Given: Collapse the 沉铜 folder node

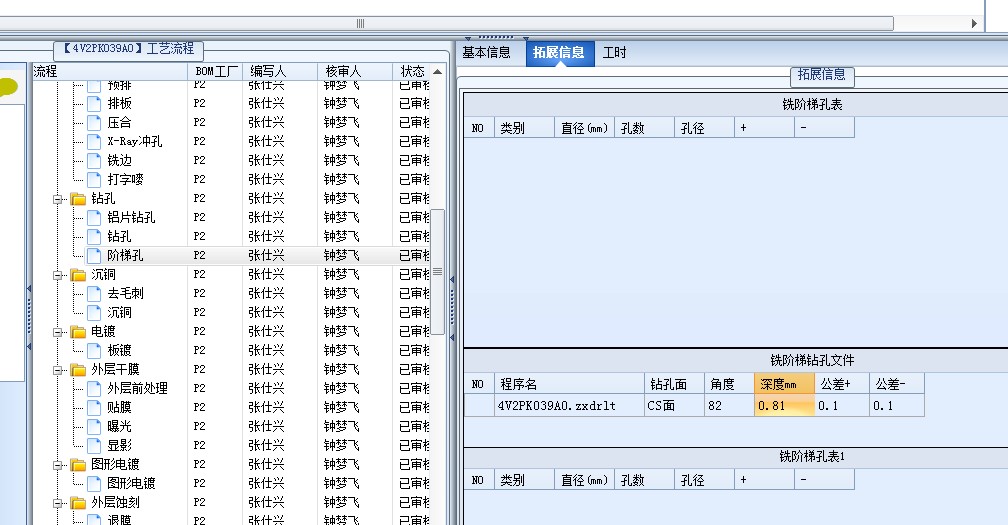Looking at the screenshot, I should click(58, 275).
